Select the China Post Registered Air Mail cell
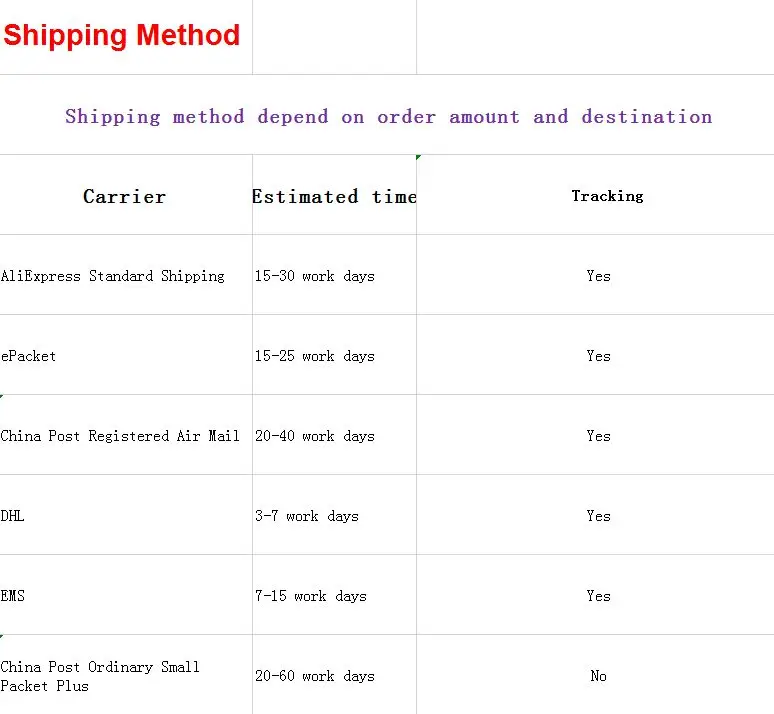 [x=120, y=436]
